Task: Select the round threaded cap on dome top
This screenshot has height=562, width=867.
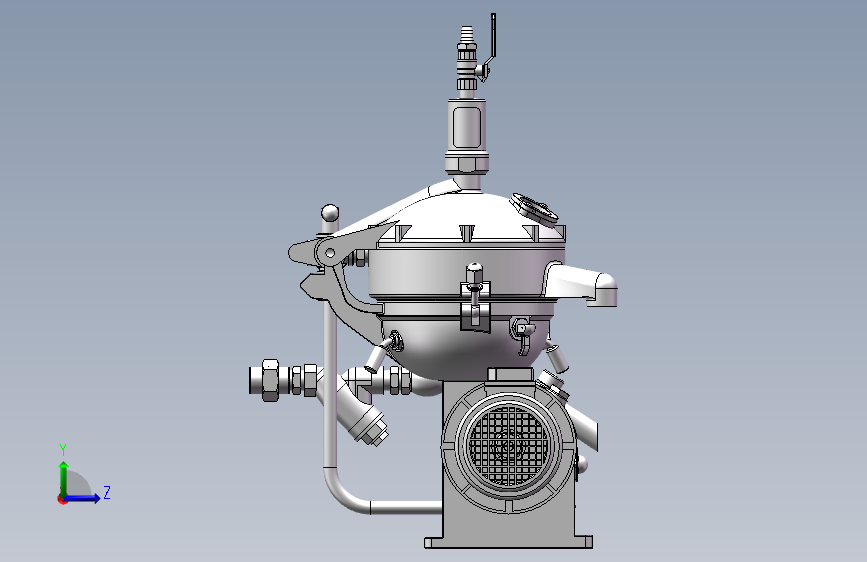Action: click(534, 207)
